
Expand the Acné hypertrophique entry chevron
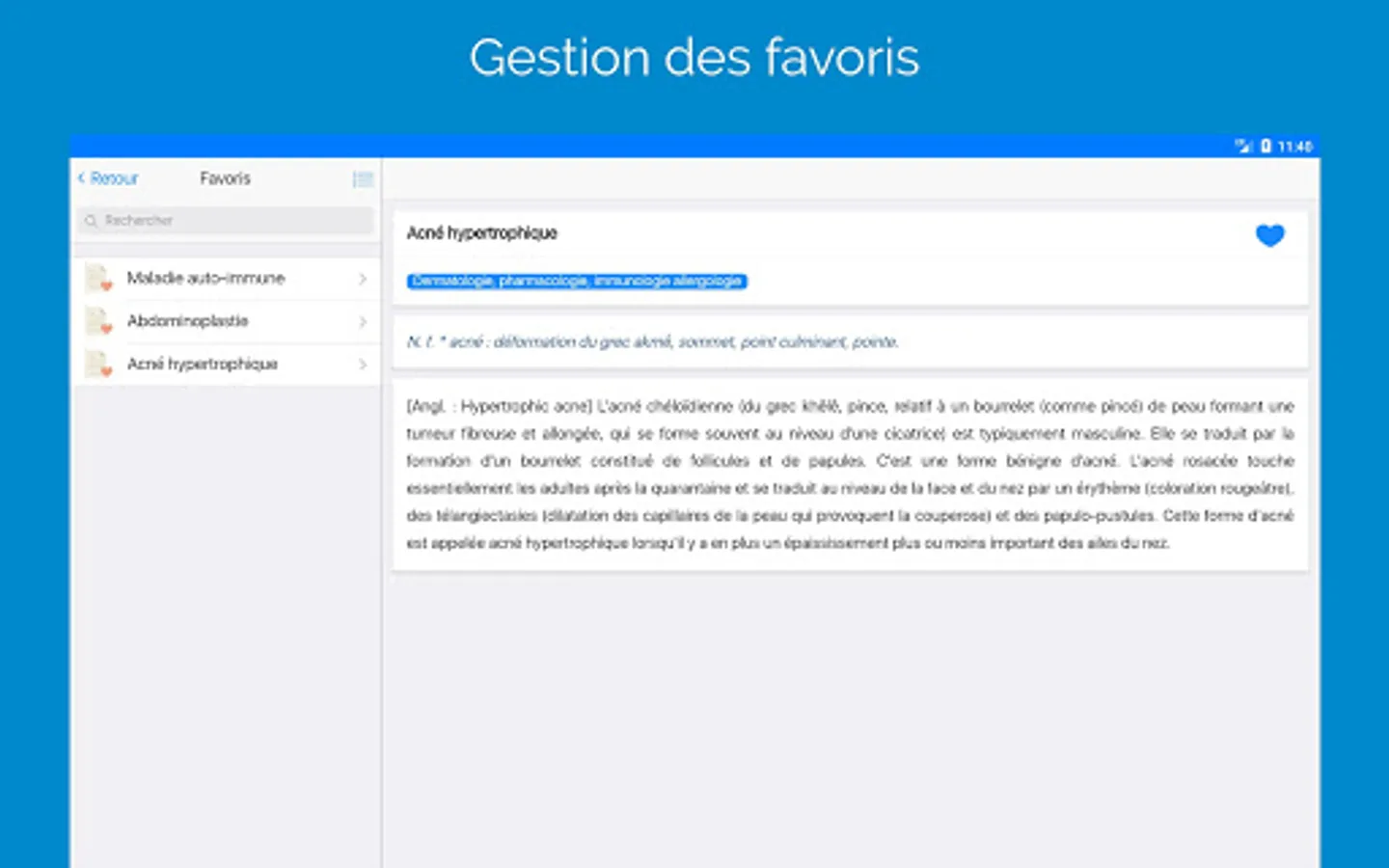pos(363,365)
